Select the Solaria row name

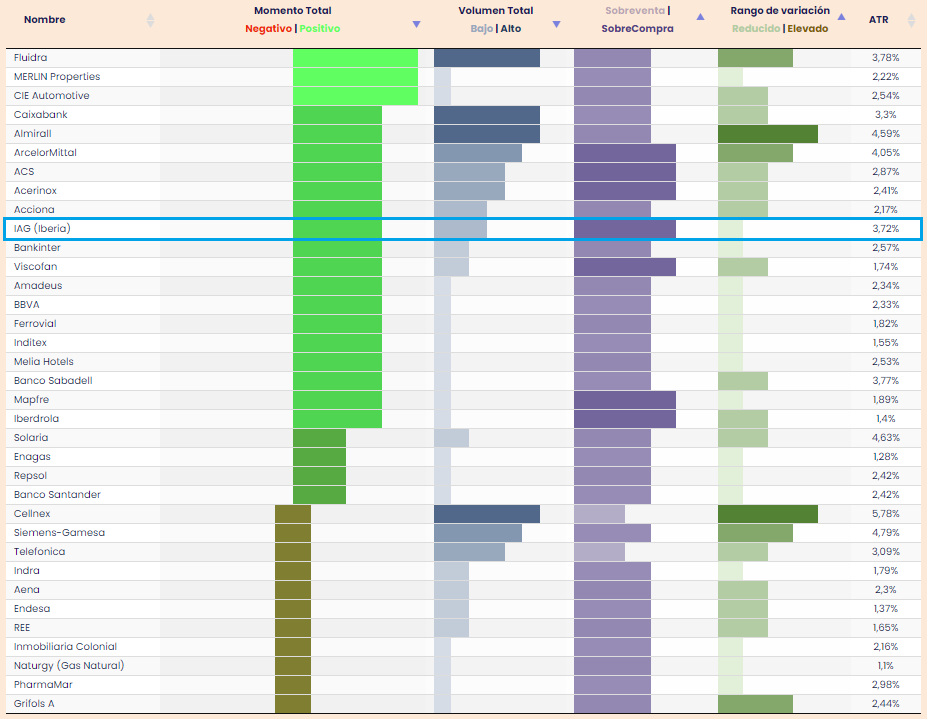31,438
